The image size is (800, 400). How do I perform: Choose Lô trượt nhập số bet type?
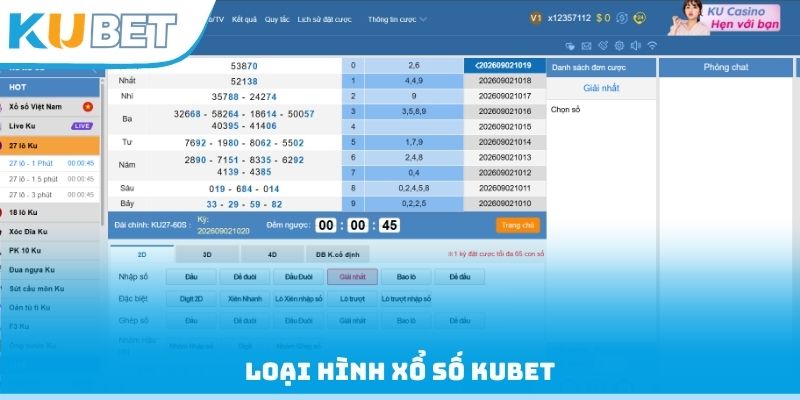pyautogui.click(x=406, y=299)
